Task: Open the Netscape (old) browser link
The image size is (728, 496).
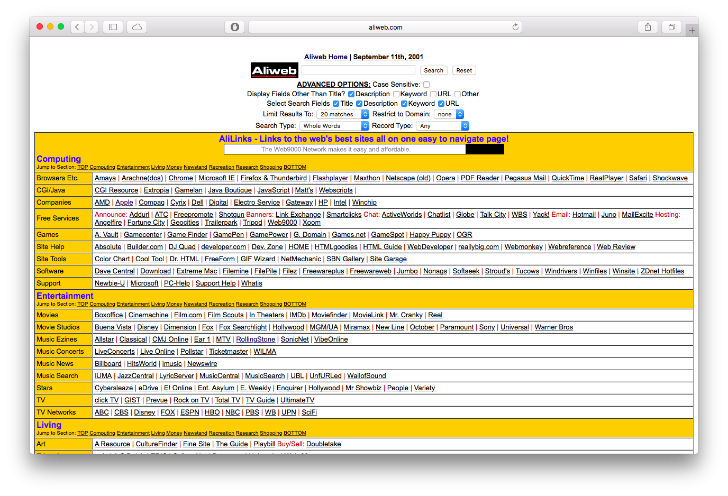Action: (x=408, y=177)
